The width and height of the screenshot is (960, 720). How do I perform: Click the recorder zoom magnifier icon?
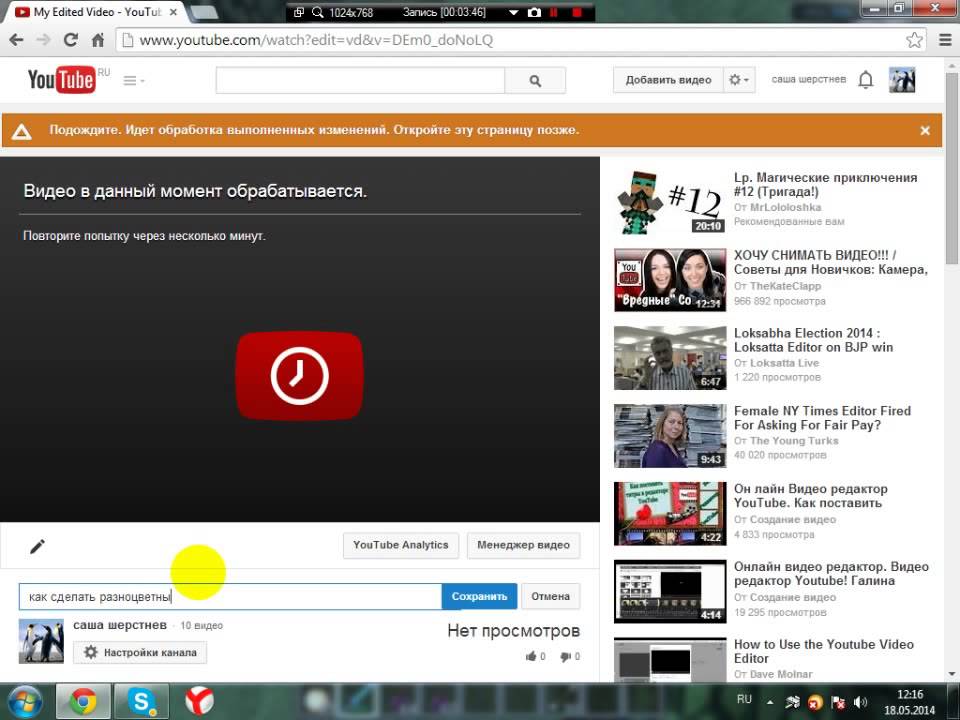pos(317,12)
